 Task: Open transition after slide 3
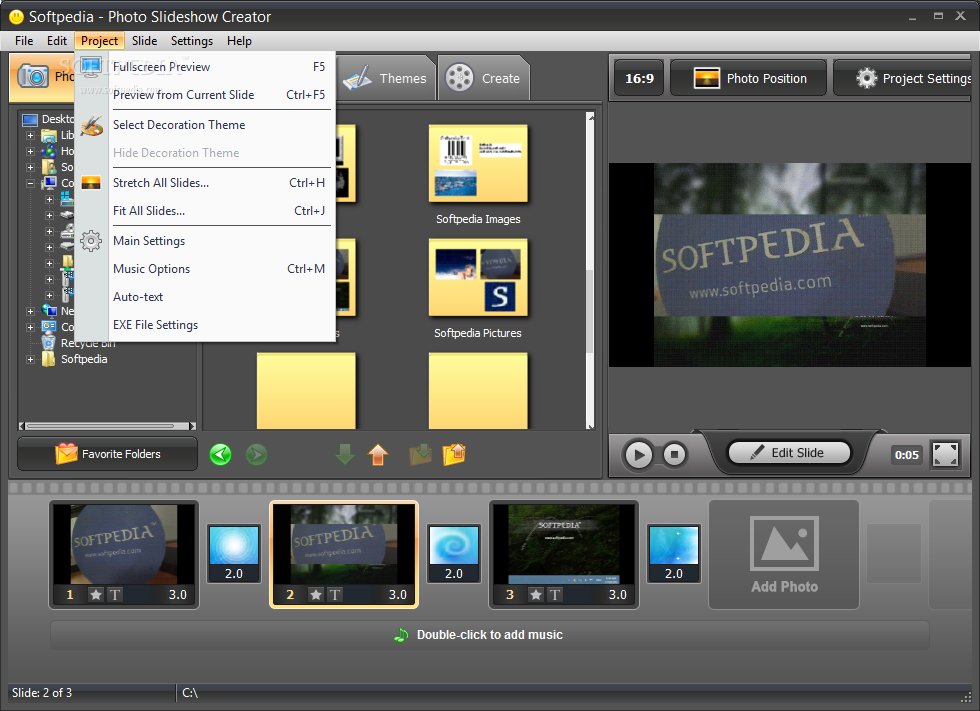click(x=674, y=554)
